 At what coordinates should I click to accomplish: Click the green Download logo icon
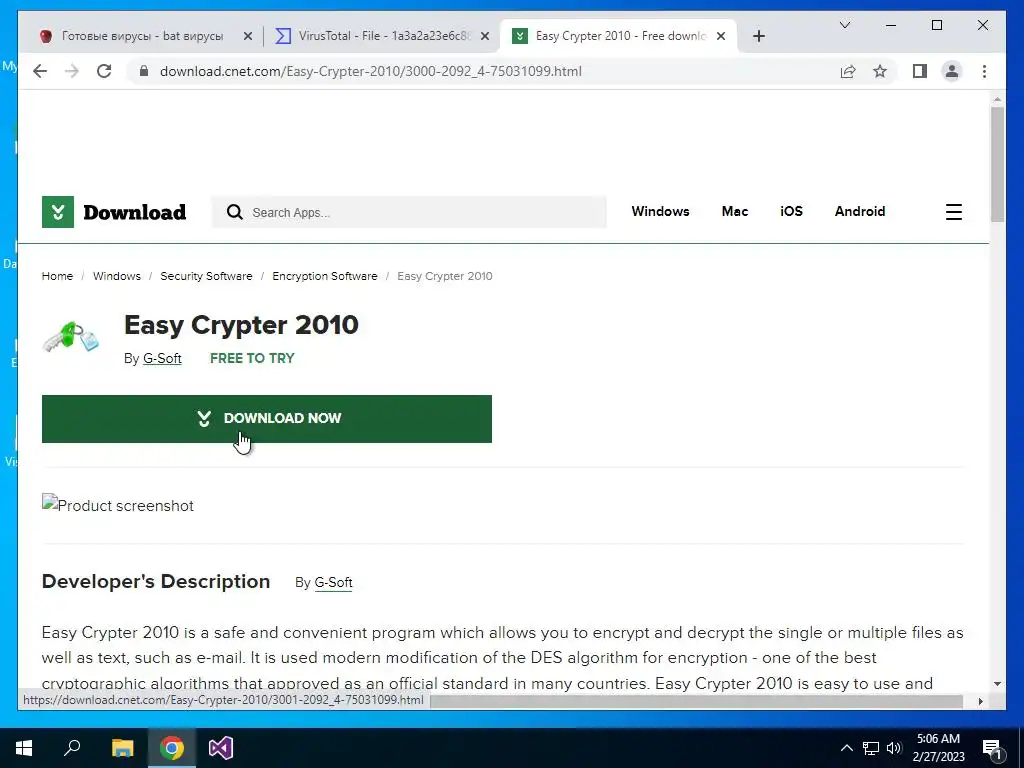tap(57, 212)
